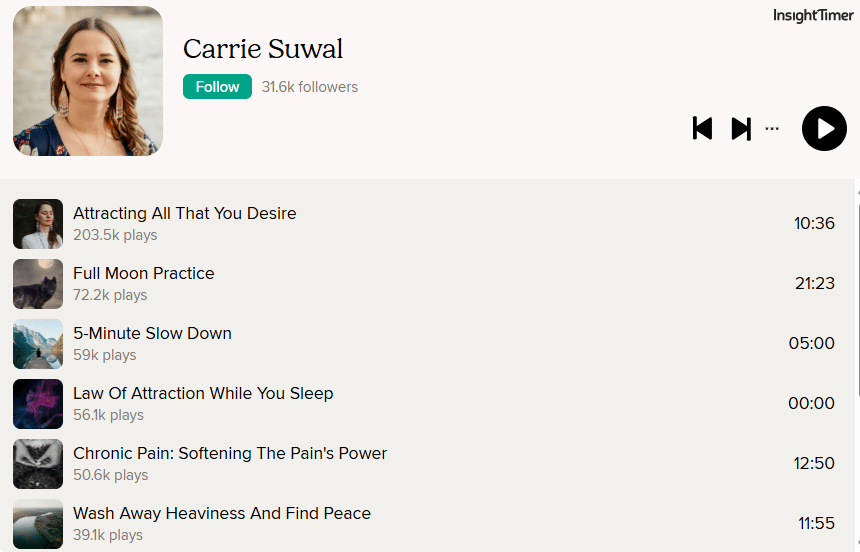
Task: Click the 10:36 duration of the first track
Action: (x=814, y=223)
